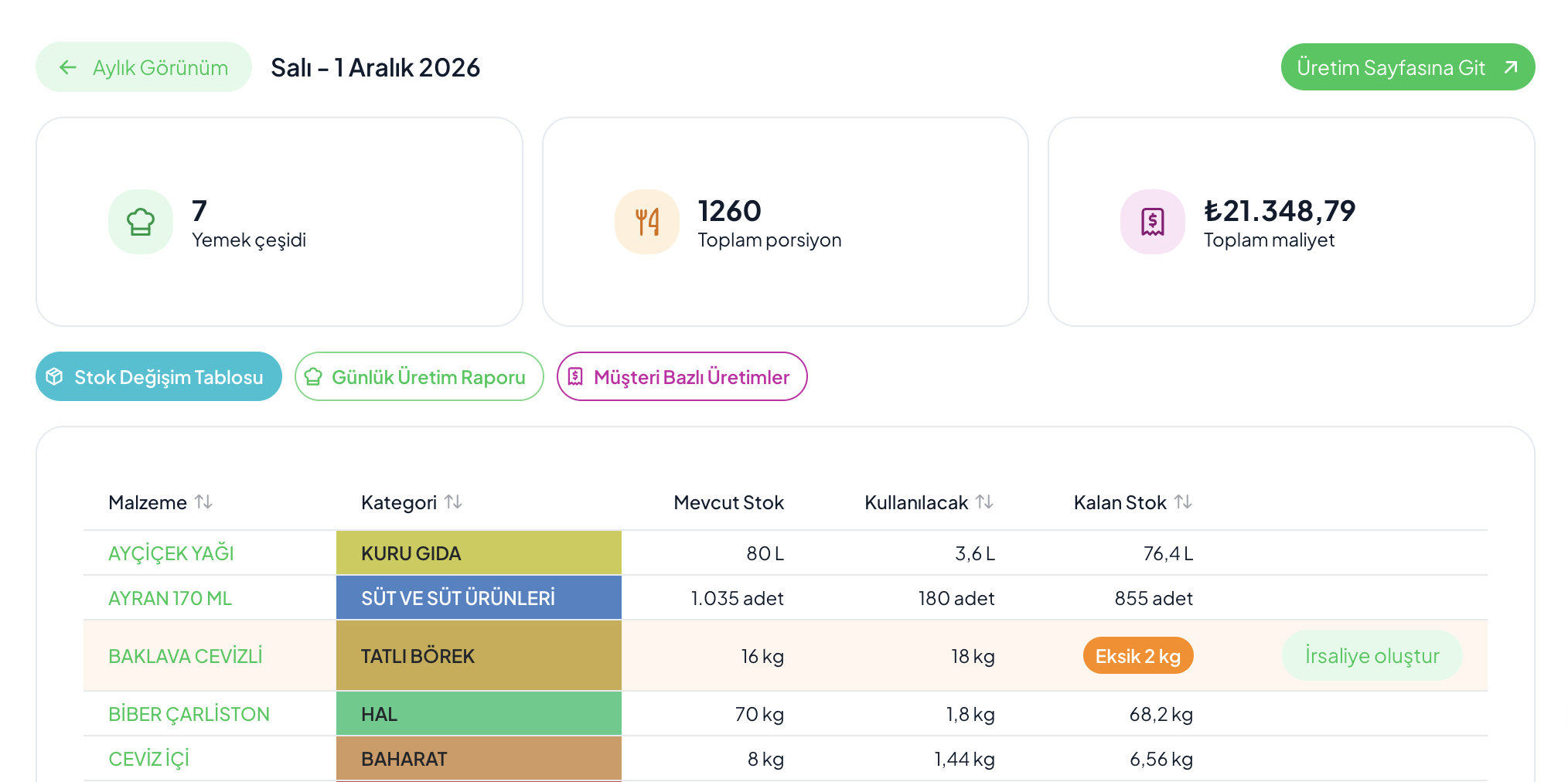Create waybill with İrsaliye oluştur button
Image resolution: width=1568 pixels, height=782 pixels.
(x=1372, y=655)
